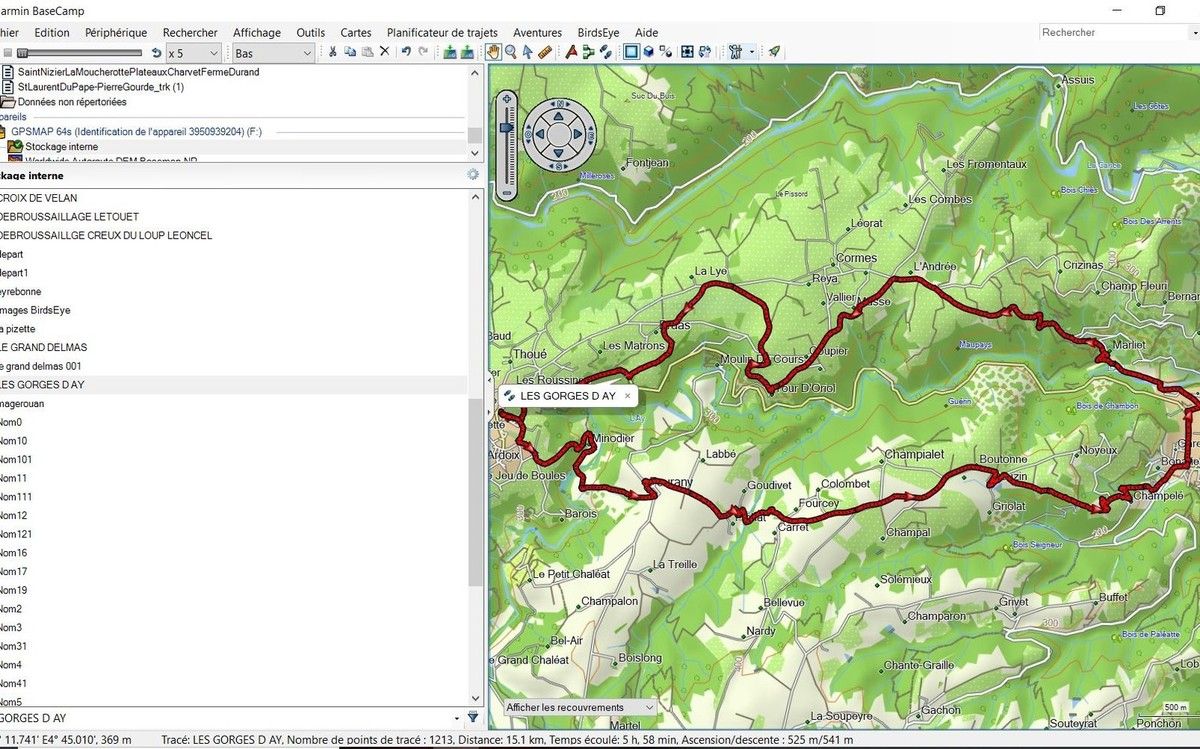Click the toolbar icon after the 3D view button
This screenshot has width=1200, height=749.
tap(665, 52)
